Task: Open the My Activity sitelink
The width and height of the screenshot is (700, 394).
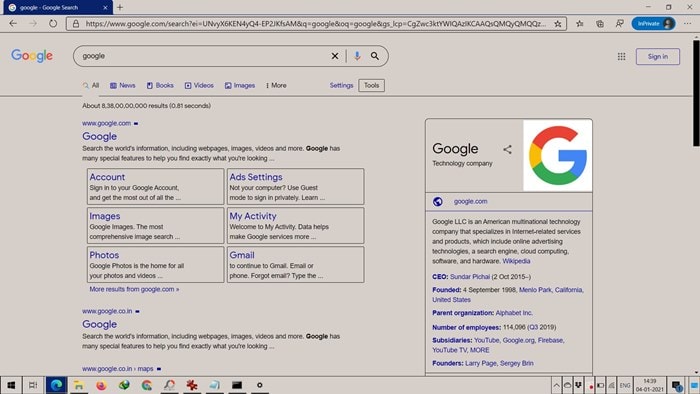Action: (x=253, y=216)
